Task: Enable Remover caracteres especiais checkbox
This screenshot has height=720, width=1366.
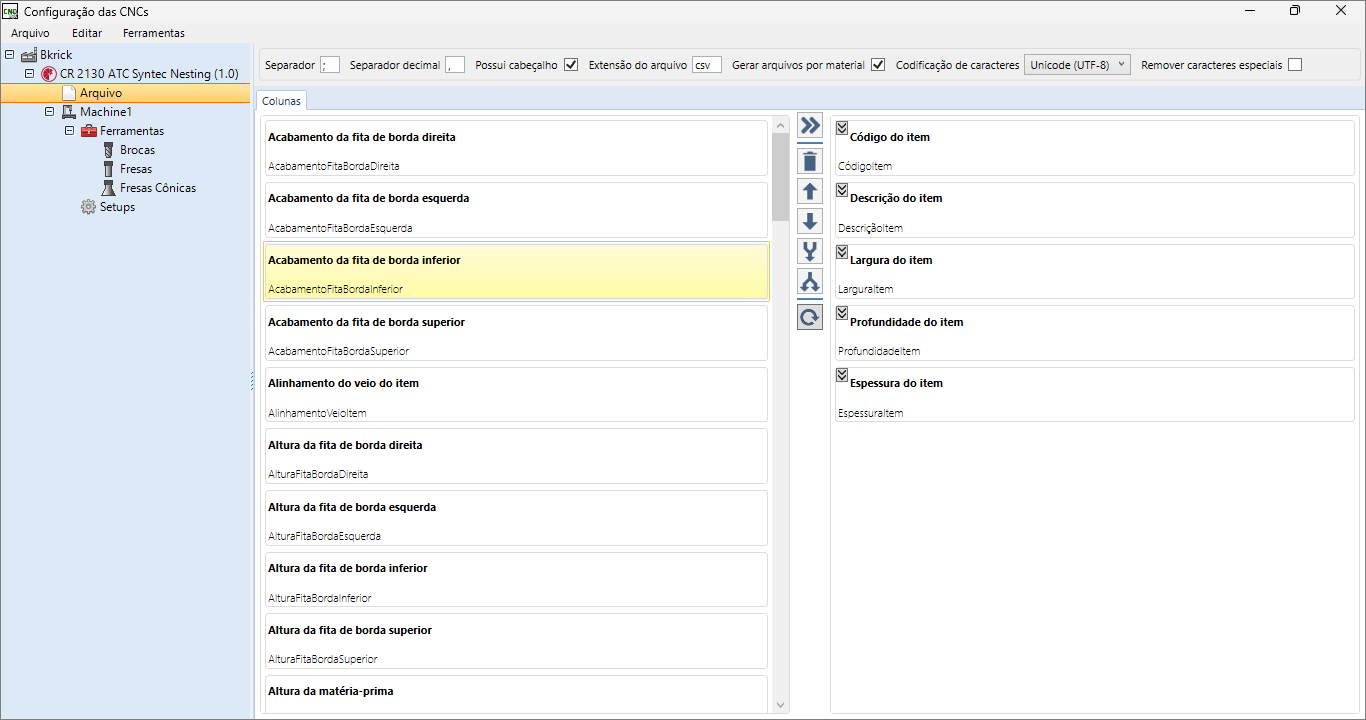Action: (1295, 65)
